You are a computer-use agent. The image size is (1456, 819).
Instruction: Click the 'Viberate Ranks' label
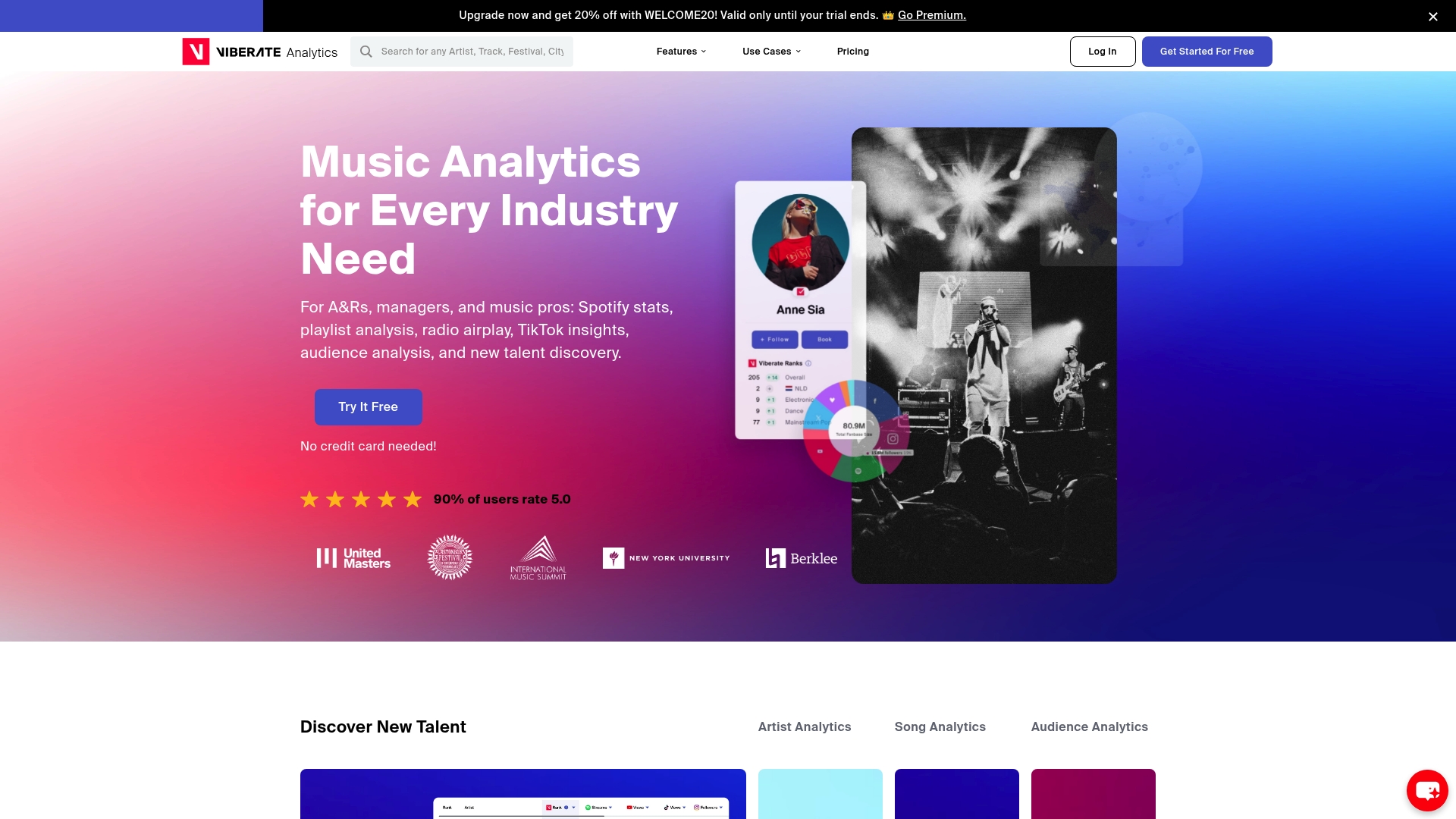780,363
